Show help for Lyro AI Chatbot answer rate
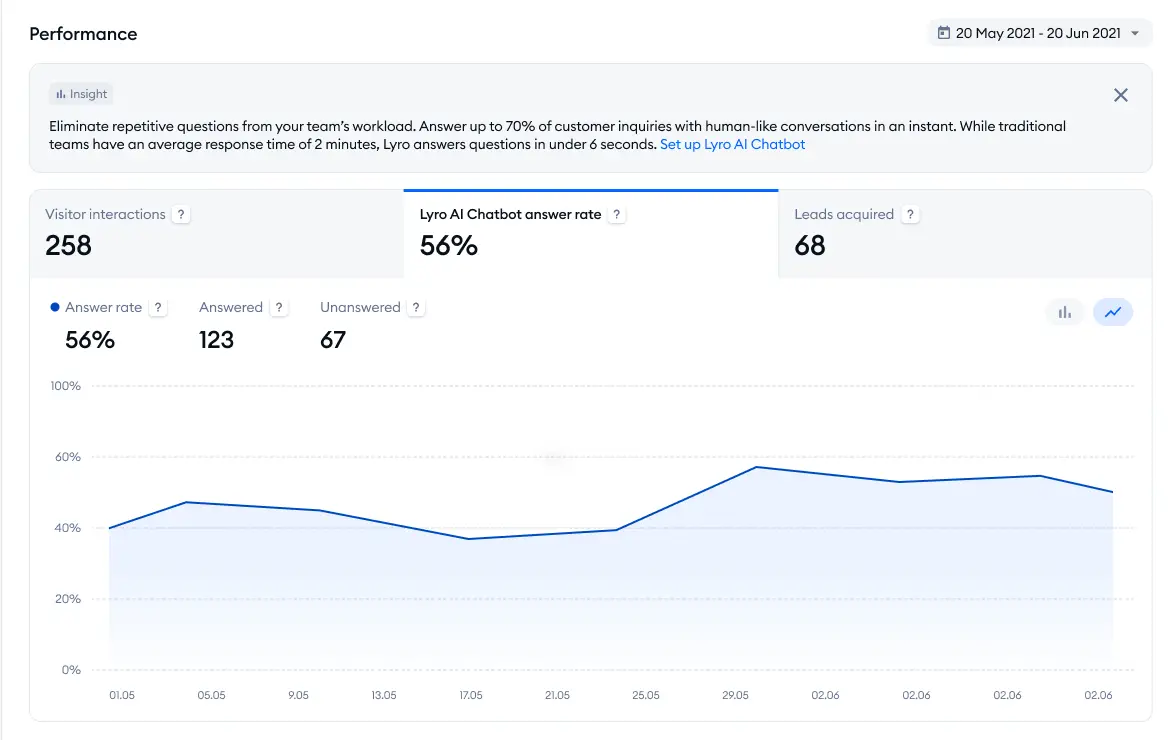 coord(616,214)
